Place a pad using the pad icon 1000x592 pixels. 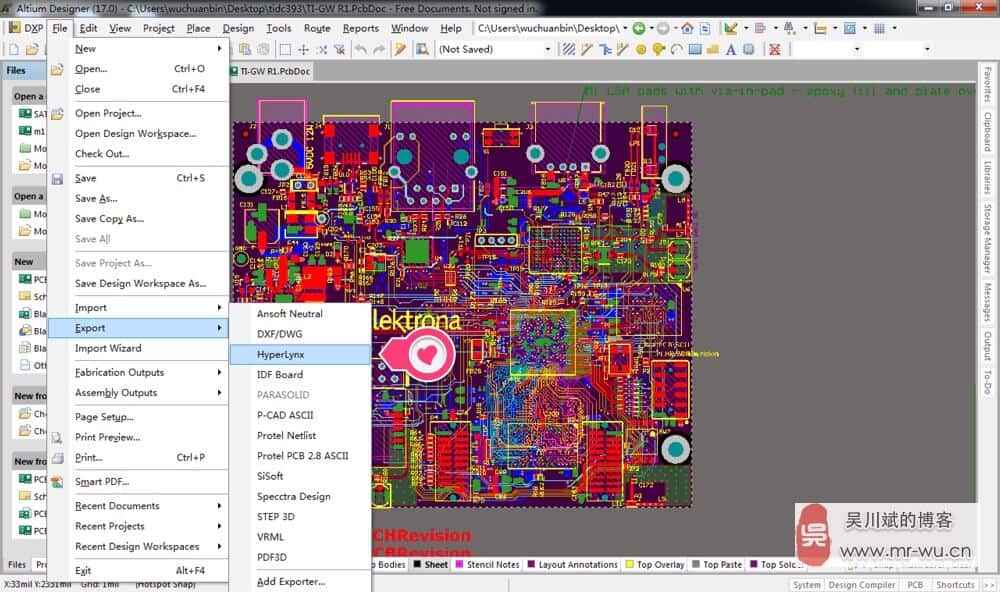(x=641, y=49)
